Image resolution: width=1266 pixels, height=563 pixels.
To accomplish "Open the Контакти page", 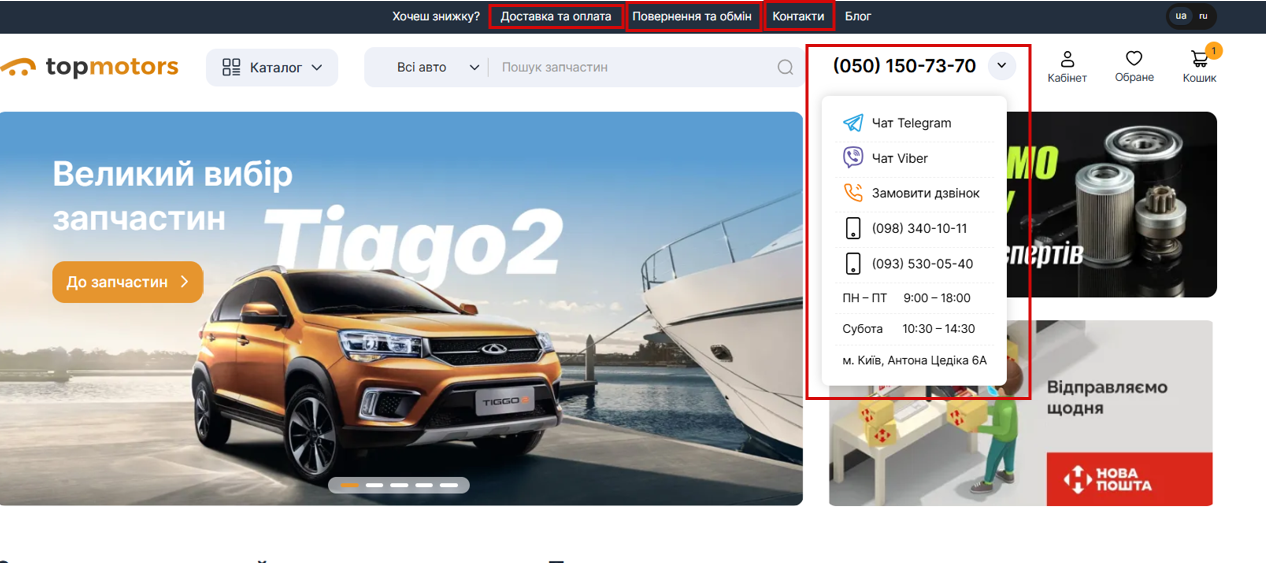I will click(x=798, y=16).
